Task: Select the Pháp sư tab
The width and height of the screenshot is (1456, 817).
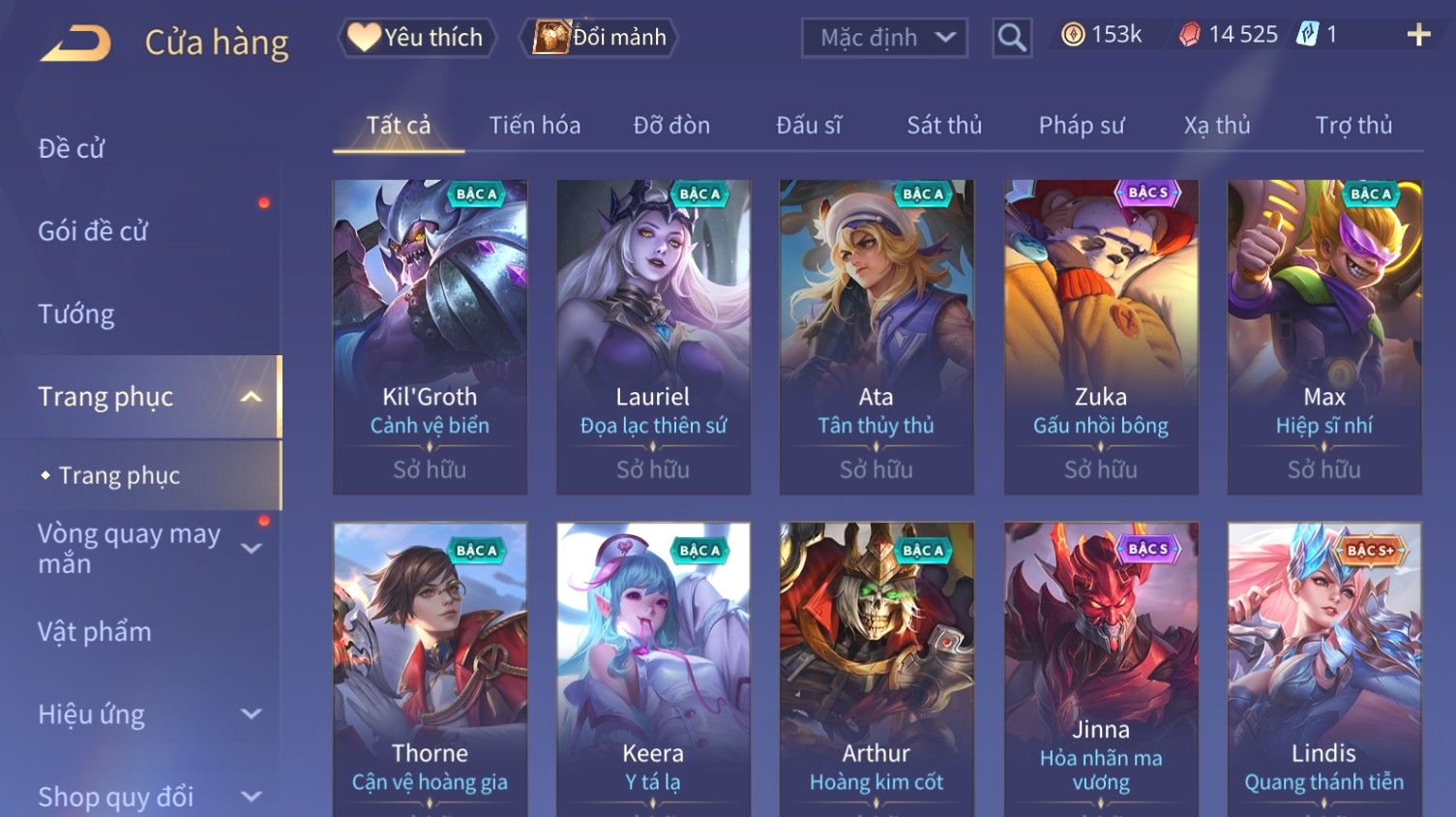Action: click(1082, 126)
